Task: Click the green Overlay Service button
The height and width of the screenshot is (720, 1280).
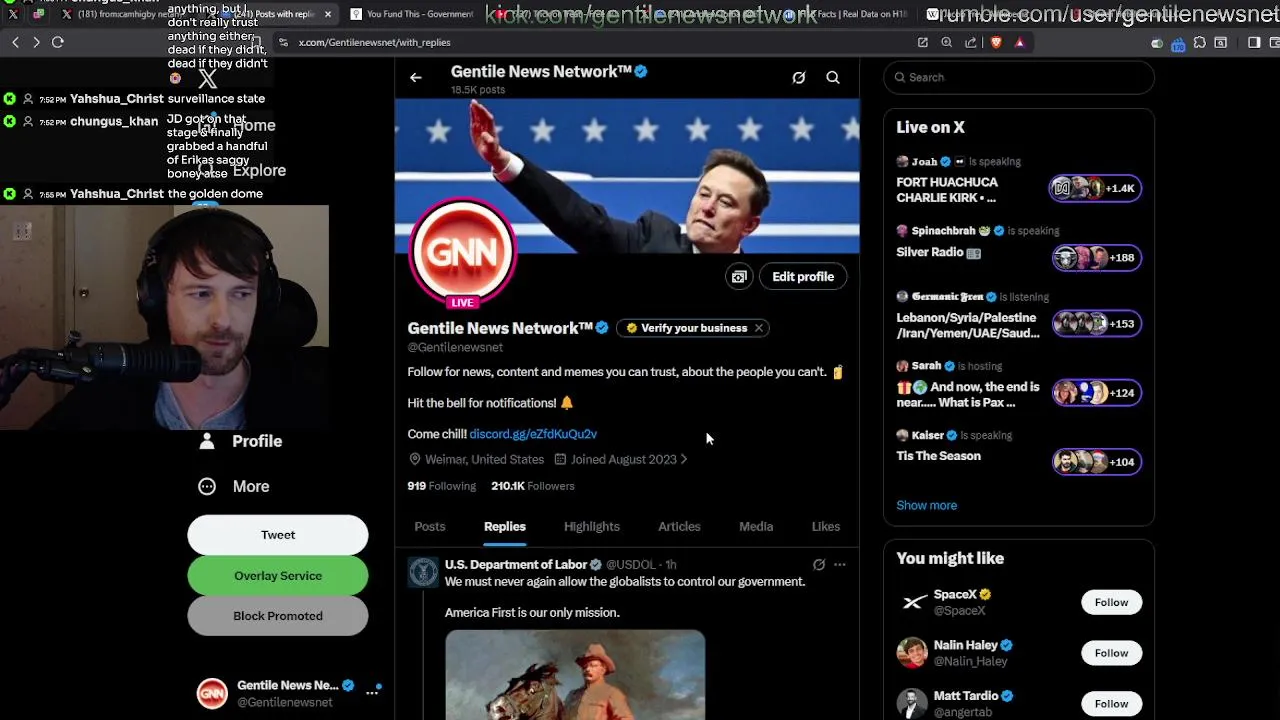Action: pos(278,576)
